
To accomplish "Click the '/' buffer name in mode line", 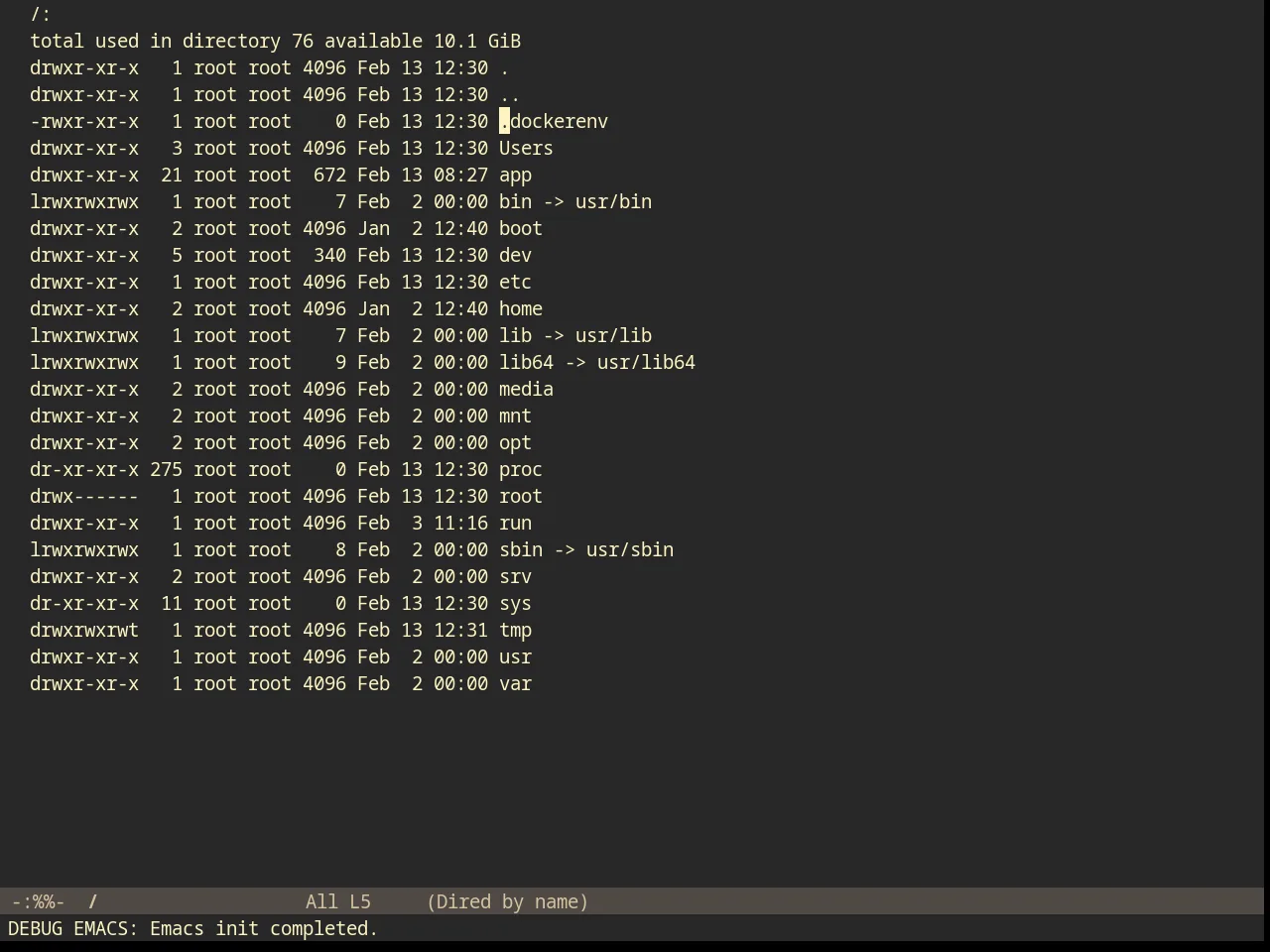I will (x=92, y=902).
